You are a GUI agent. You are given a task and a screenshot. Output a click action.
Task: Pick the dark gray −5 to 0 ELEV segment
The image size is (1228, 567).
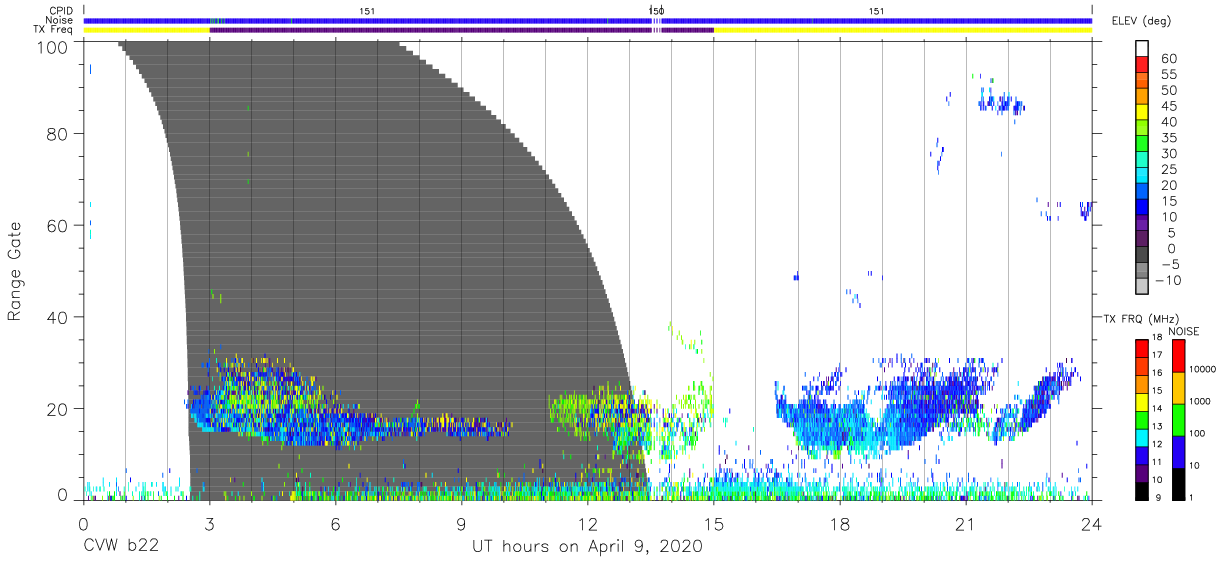1143,254
